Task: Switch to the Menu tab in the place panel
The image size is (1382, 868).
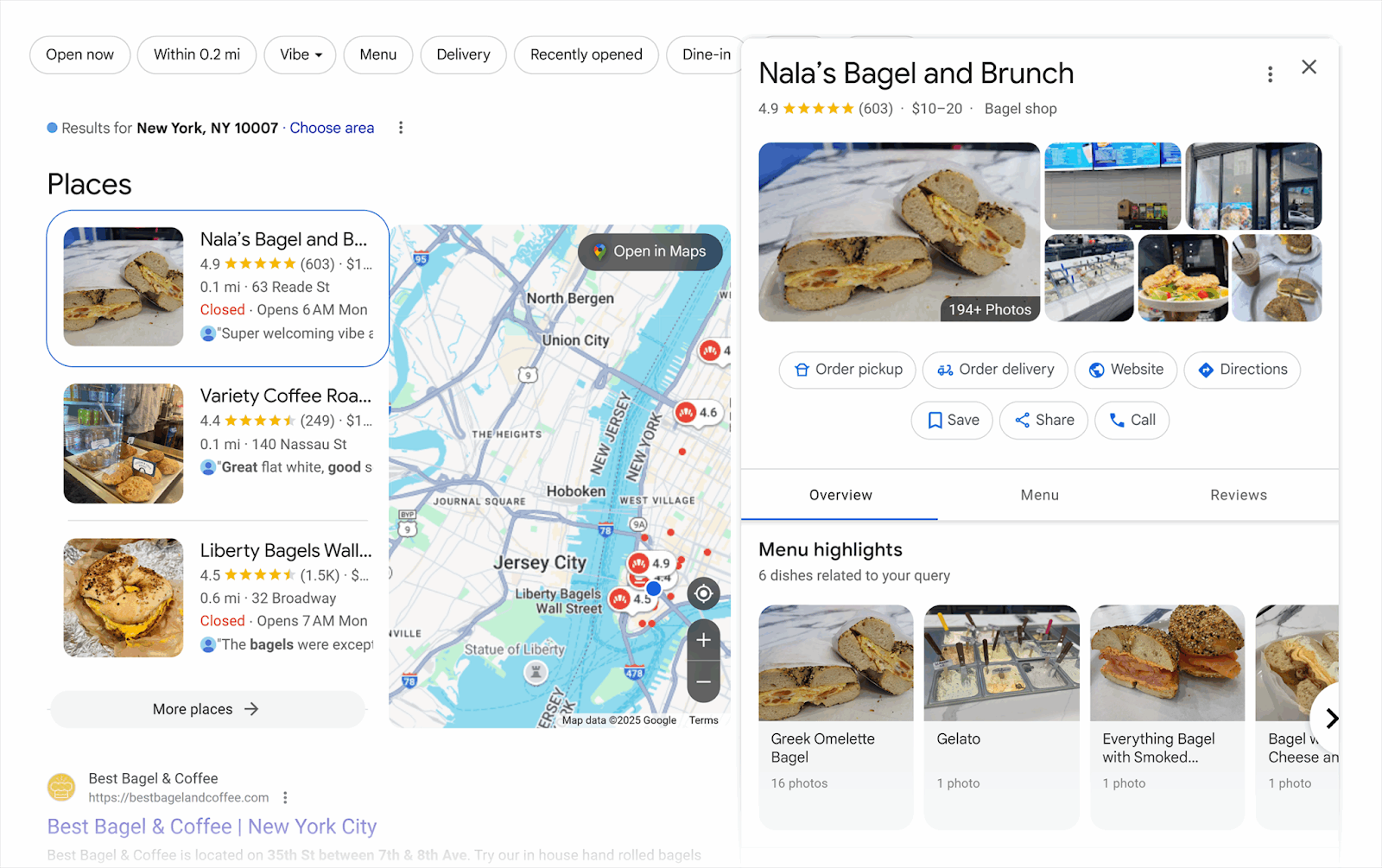Action: (1039, 495)
